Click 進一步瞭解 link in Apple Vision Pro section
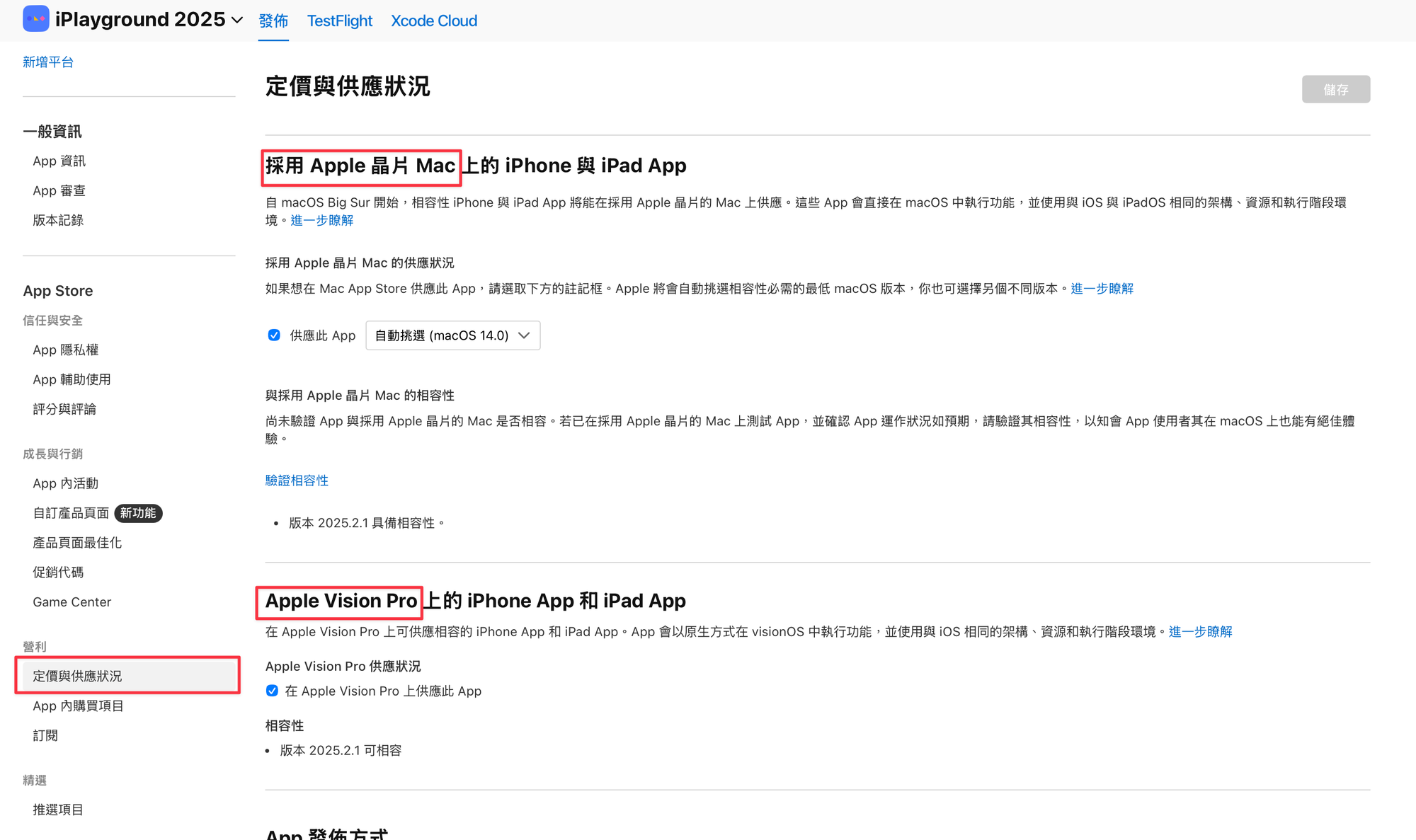1416x840 pixels. pyautogui.click(x=1200, y=632)
